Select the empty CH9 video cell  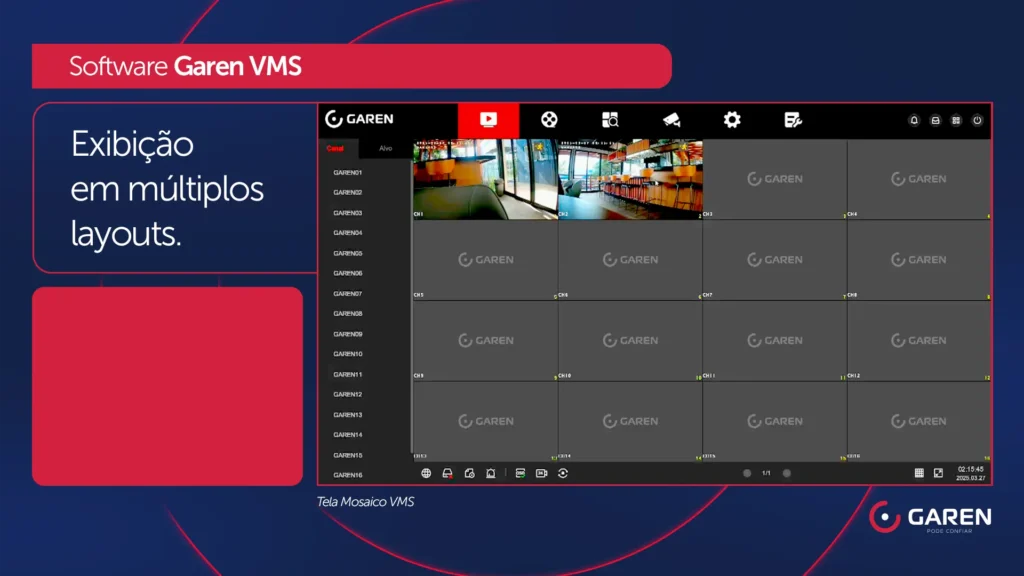coord(485,341)
